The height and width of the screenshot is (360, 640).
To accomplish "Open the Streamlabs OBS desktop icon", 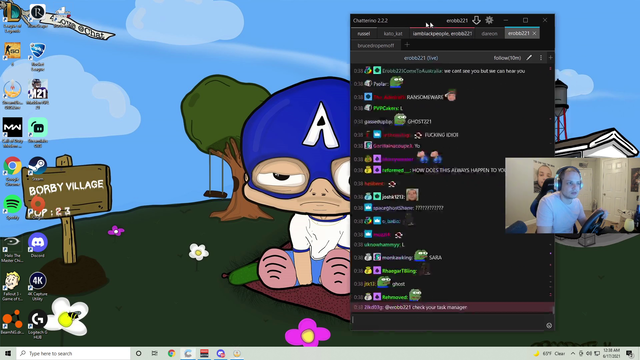I will [38, 132].
